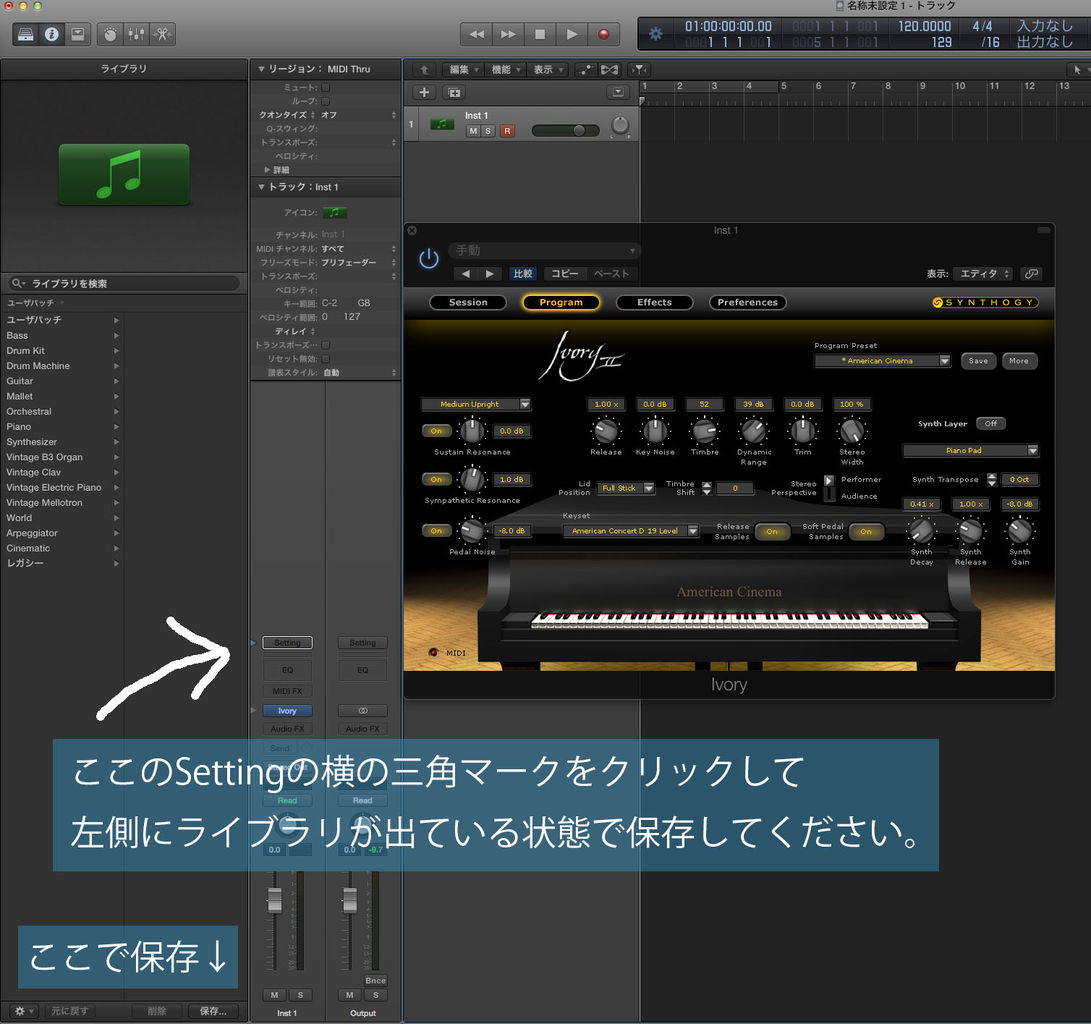Click the Record transport button
The height and width of the screenshot is (1024, 1091).
click(x=603, y=34)
